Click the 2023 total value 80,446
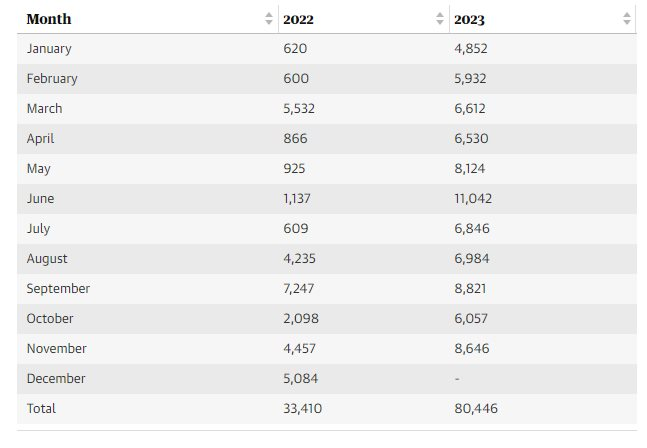Screen dimensions: 647x448 tap(476, 408)
